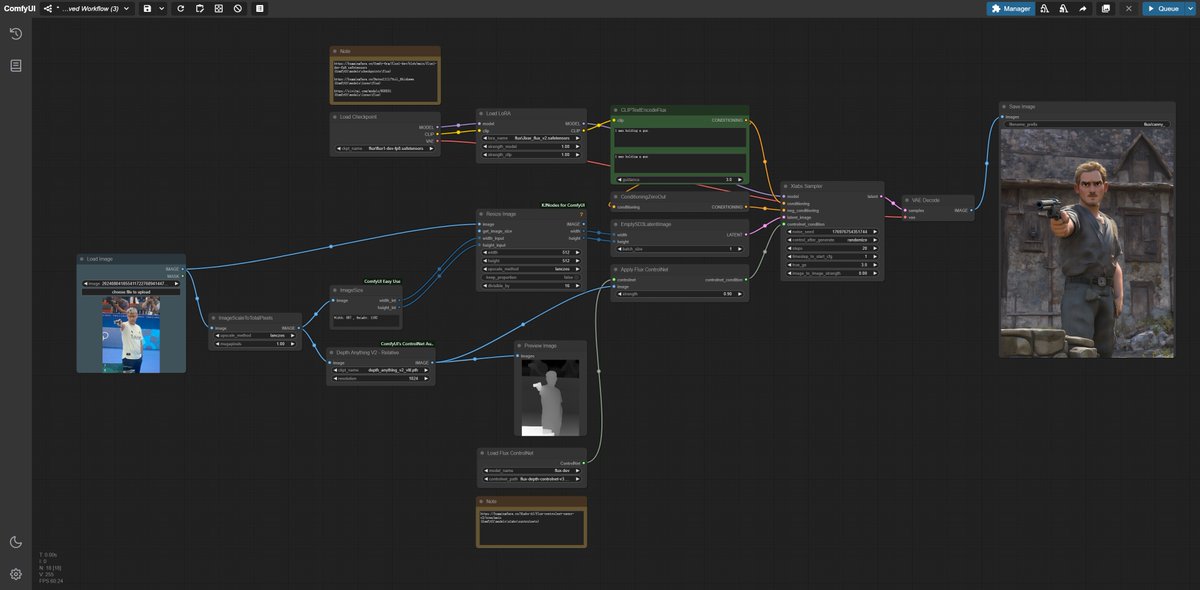1200x590 pixels.
Task: Collapse the Preview Image node dot
Action: 519,345
